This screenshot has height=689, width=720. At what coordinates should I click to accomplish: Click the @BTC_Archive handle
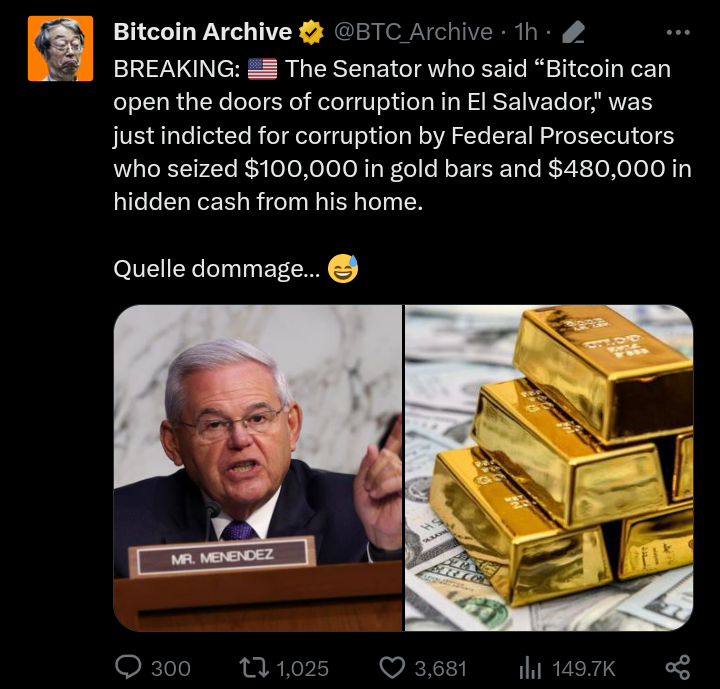[413, 32]
